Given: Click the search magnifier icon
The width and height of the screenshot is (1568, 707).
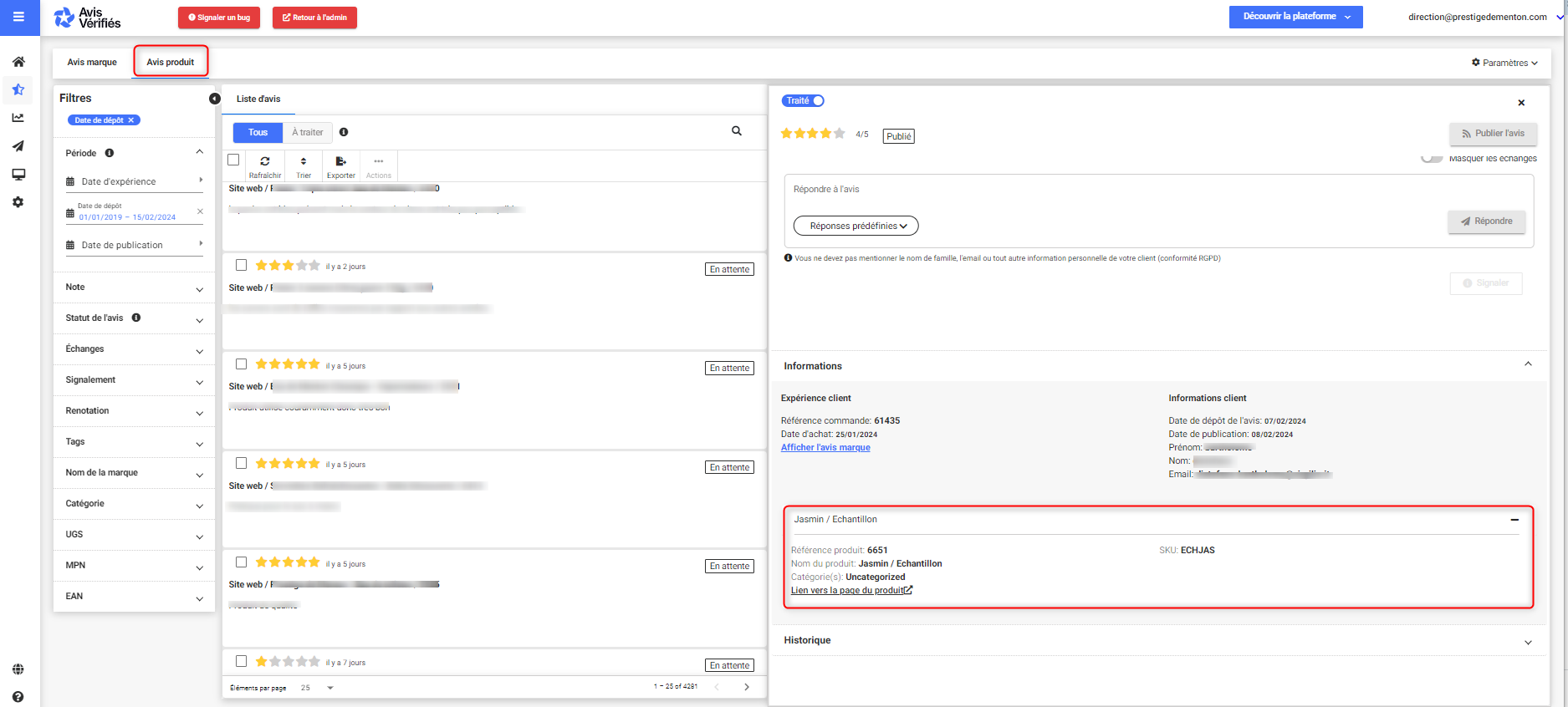Looking at the screenshot, I should pyautogui.click(x=737, y=131).
